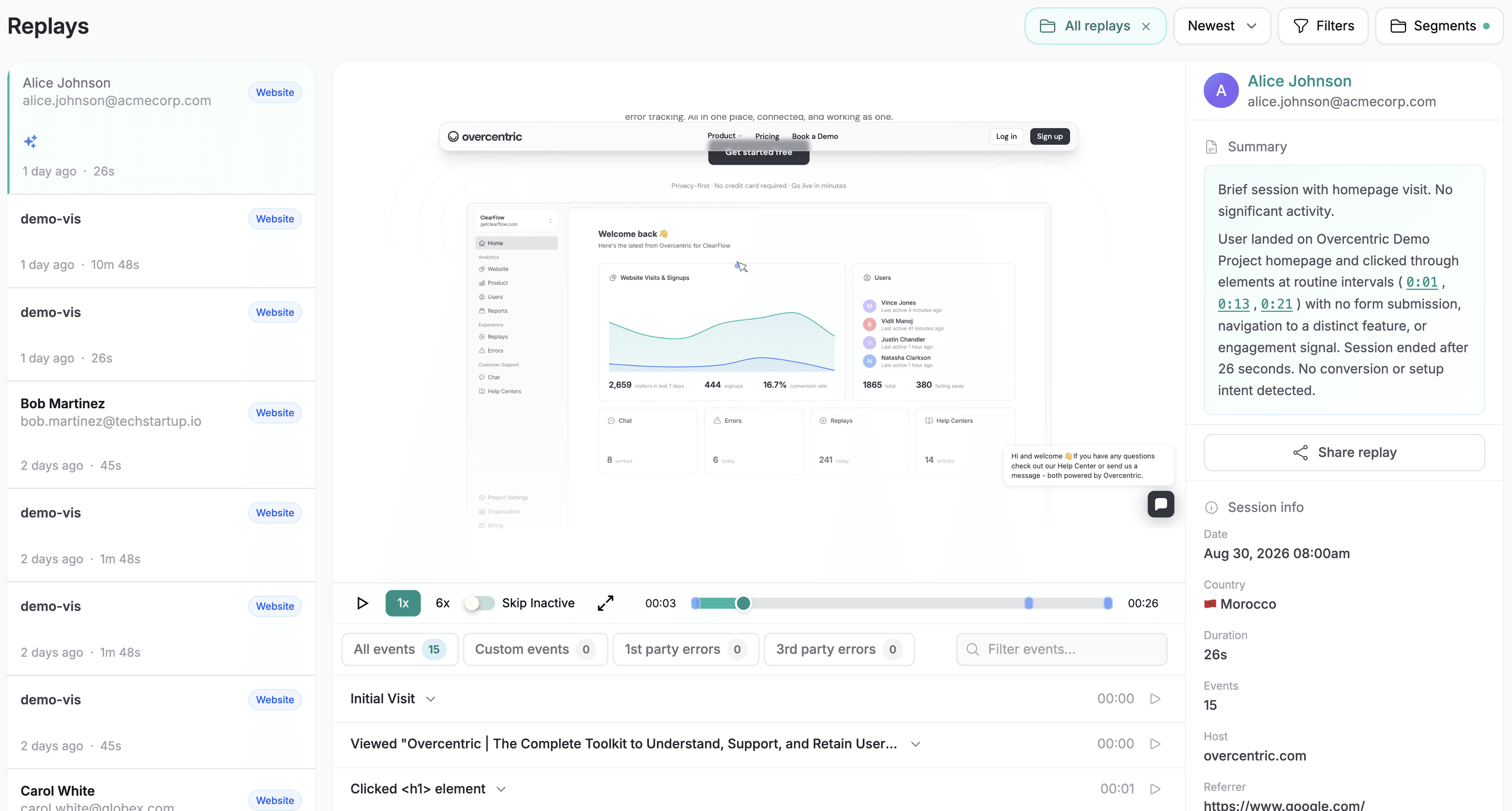Viewport: 1512px width, 811px height.
Task: Click Log in in the replayed page
Action: click(1006, 136)
